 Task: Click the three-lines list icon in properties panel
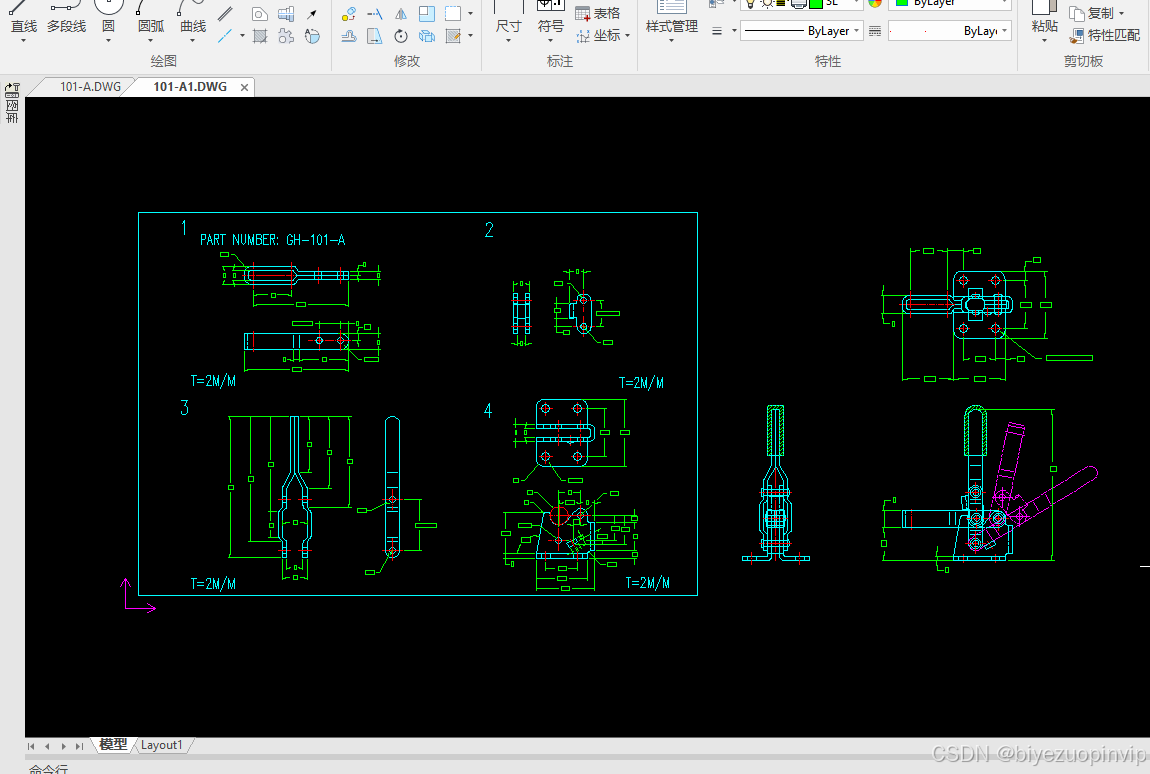(x=717, y=31)
